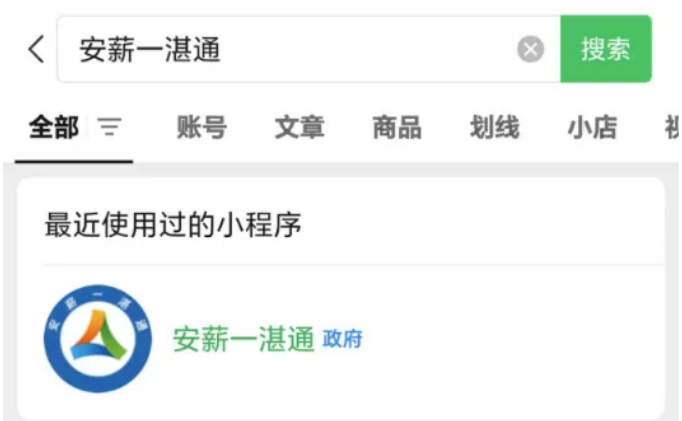The width and height of the screenshot is (682, 421).
Task: Clear the search text with X icon
Action: (x=530, y=49)
